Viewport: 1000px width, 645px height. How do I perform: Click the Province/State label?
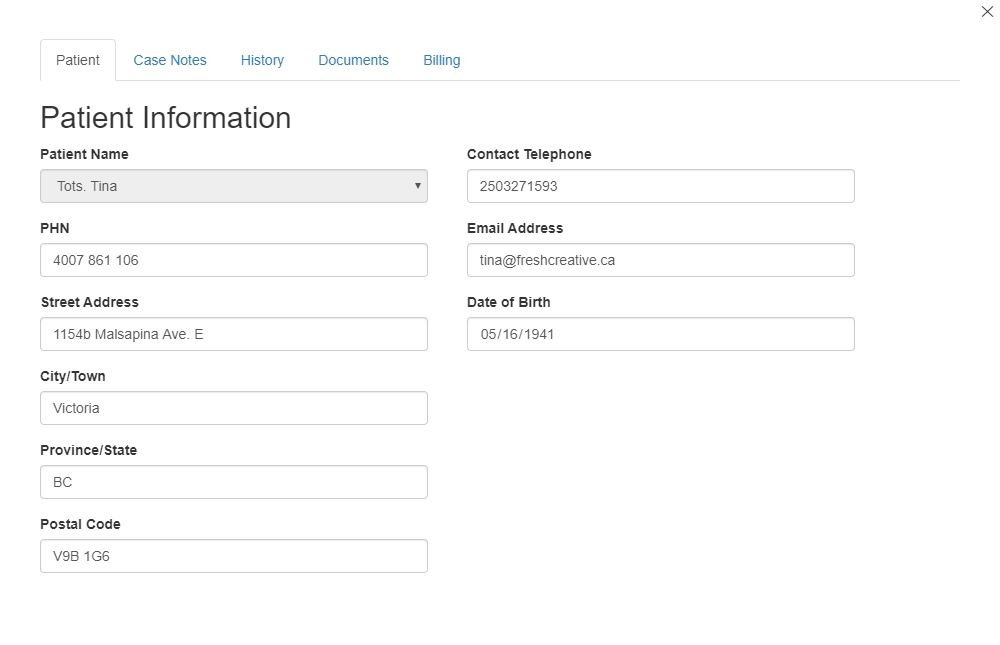click(x=89, y=450)
